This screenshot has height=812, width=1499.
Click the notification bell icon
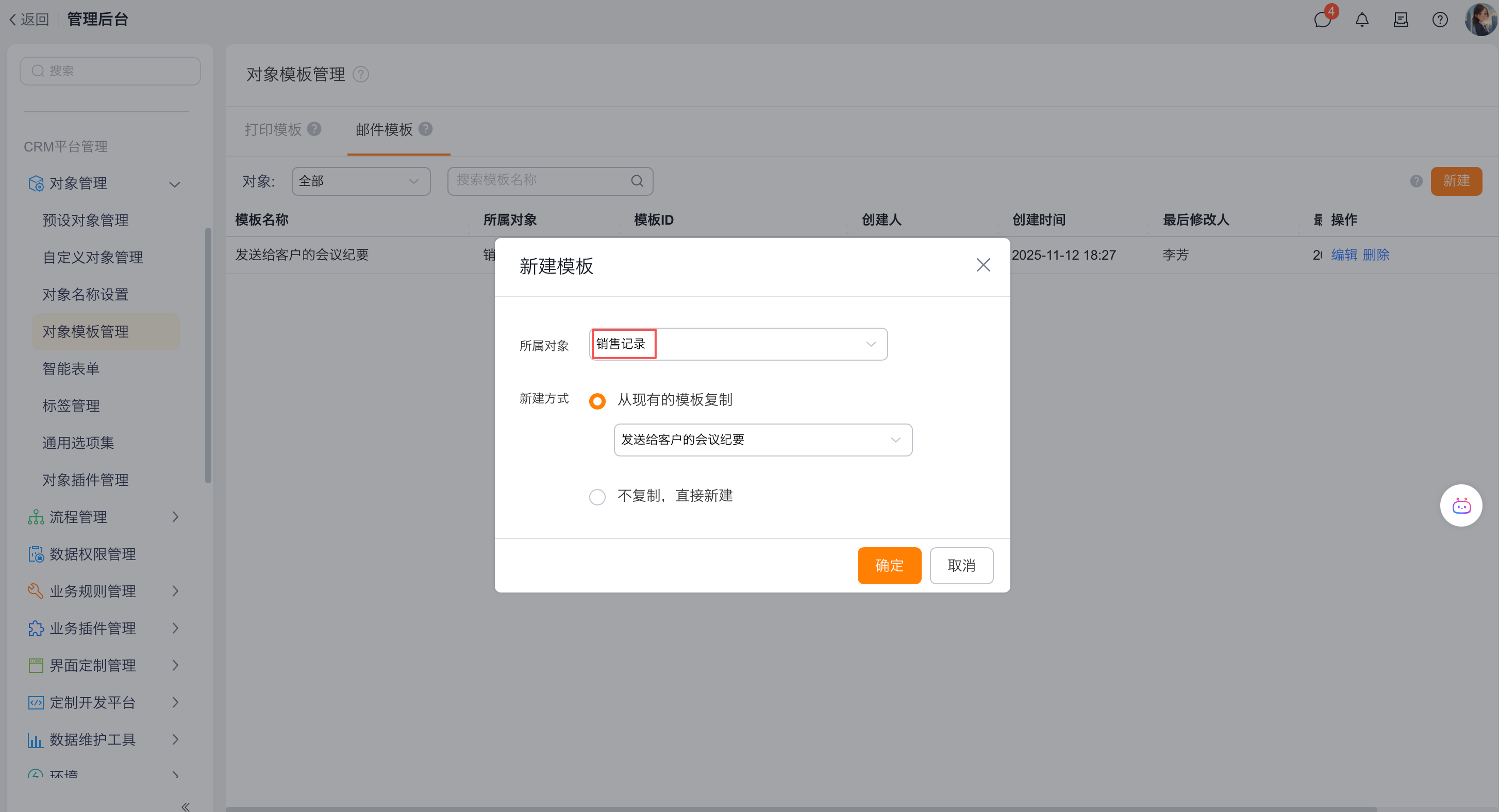1362,20
